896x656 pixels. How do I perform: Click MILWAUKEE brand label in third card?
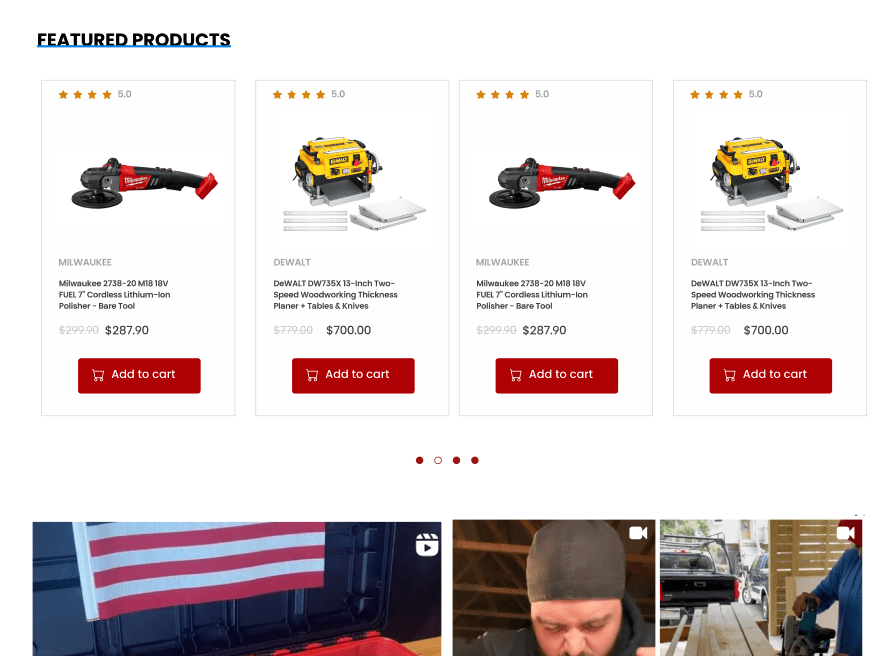pos(502,262)
